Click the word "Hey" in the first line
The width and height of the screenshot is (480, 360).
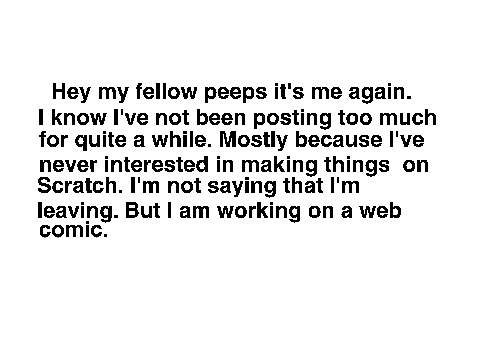[71, 93]
